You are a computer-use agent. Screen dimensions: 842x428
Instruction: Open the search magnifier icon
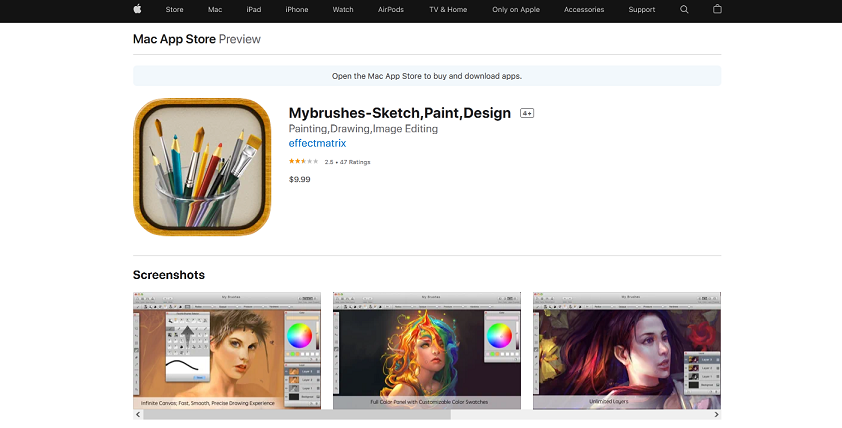(x=684, y=9)
